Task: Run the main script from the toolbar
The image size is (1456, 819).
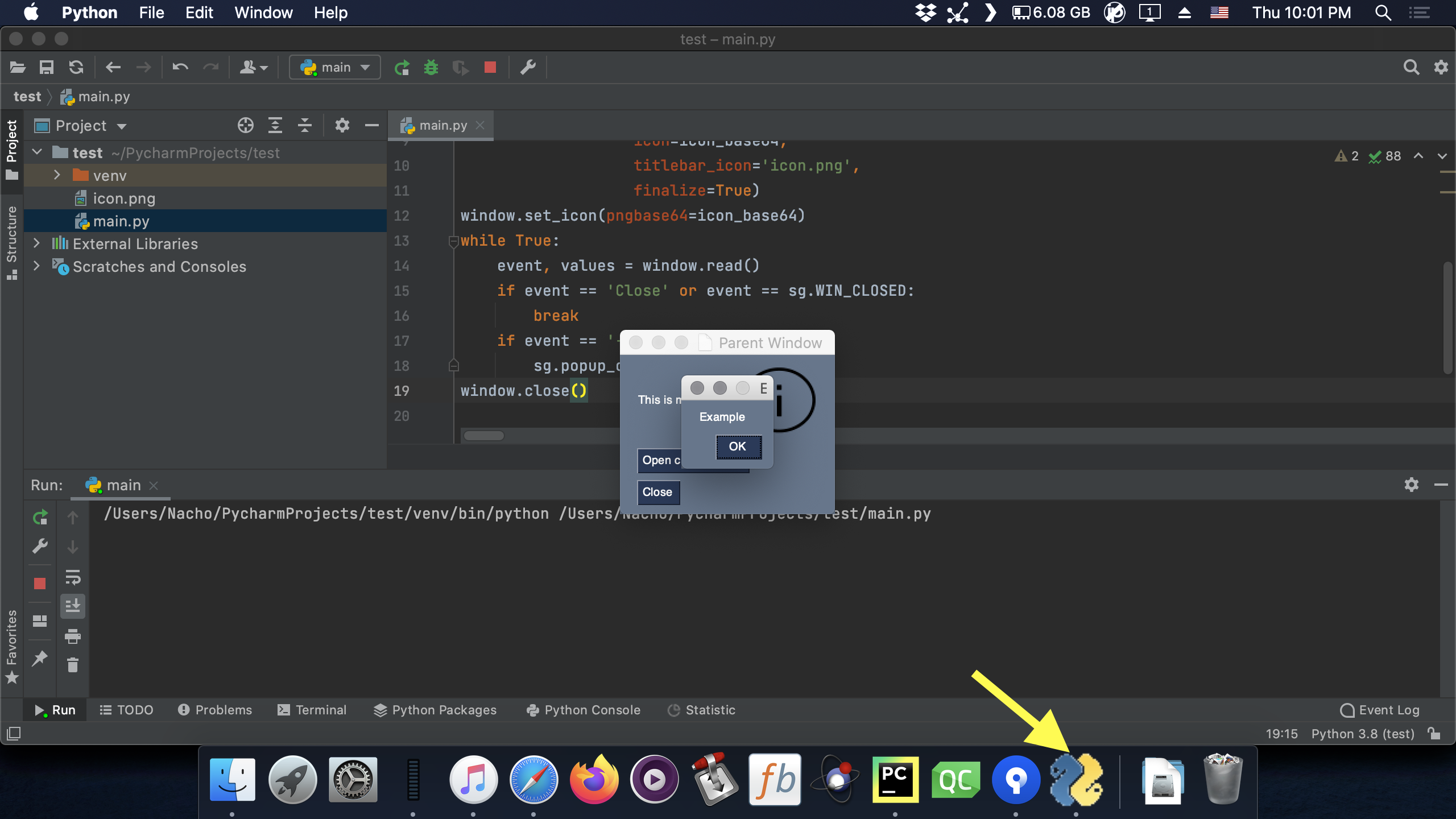Action: tap(402, 67)
